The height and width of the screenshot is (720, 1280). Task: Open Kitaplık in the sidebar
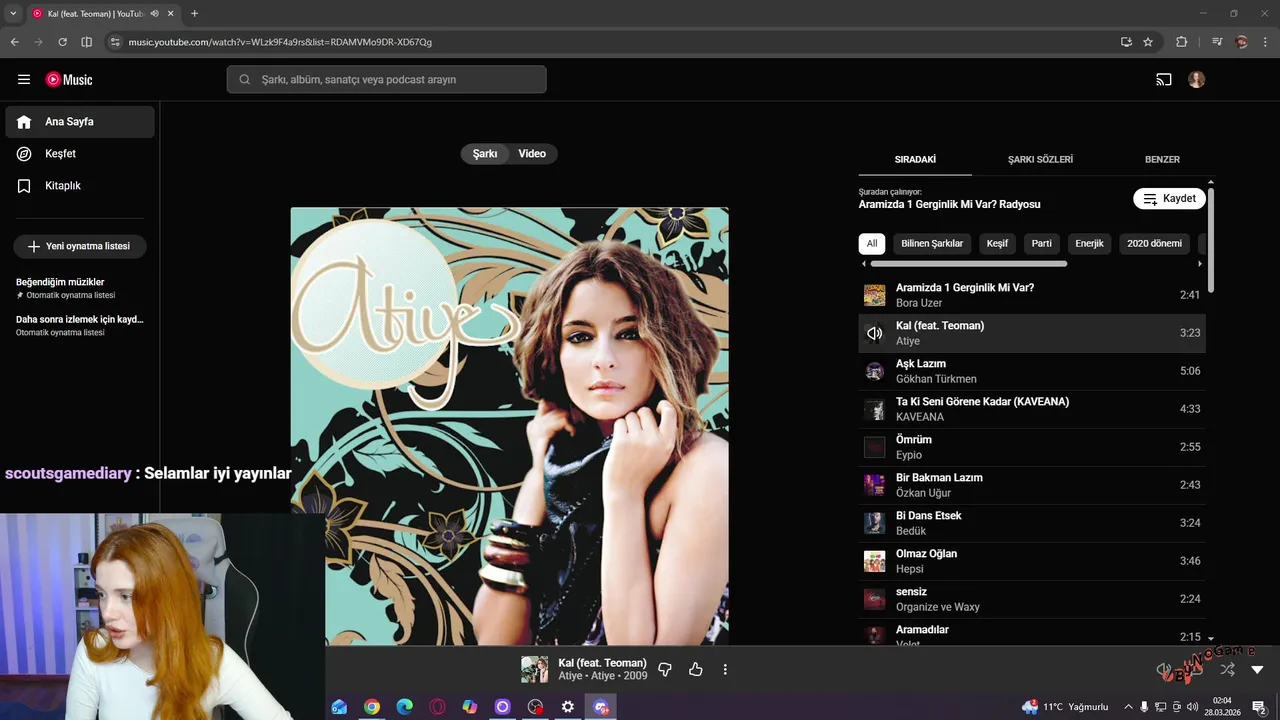pos(80,186)
